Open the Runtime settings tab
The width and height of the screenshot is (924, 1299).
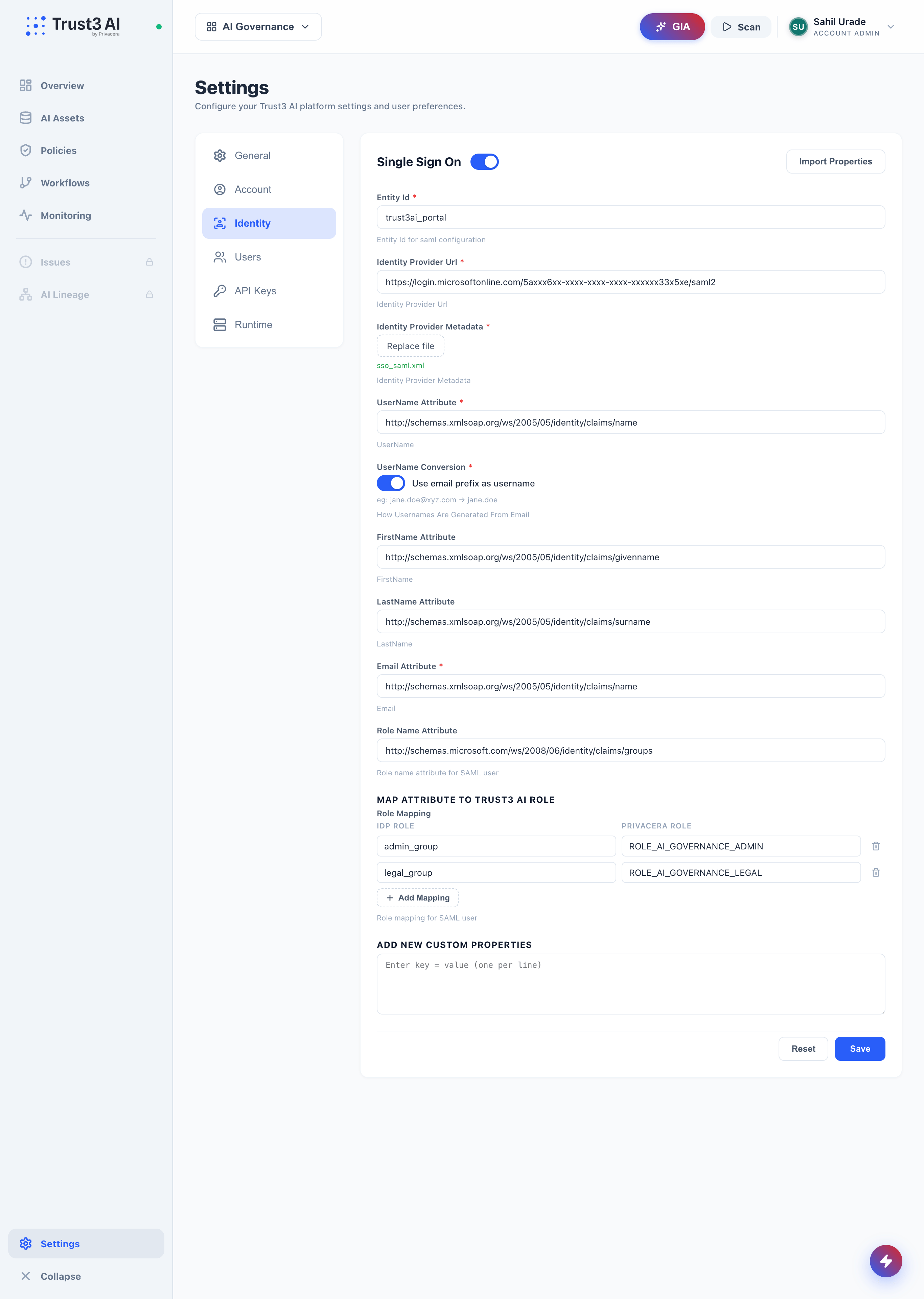(x=269, y=325)
